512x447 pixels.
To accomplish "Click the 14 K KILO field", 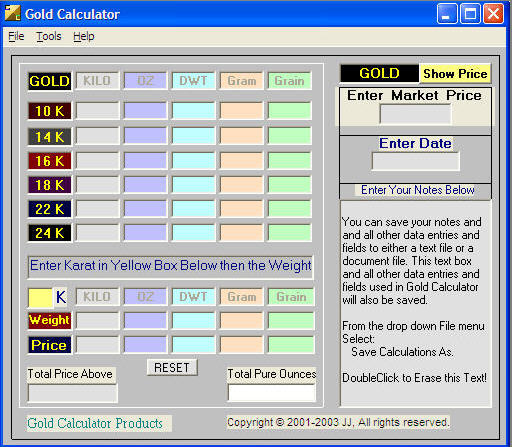I will pos(97,136).
